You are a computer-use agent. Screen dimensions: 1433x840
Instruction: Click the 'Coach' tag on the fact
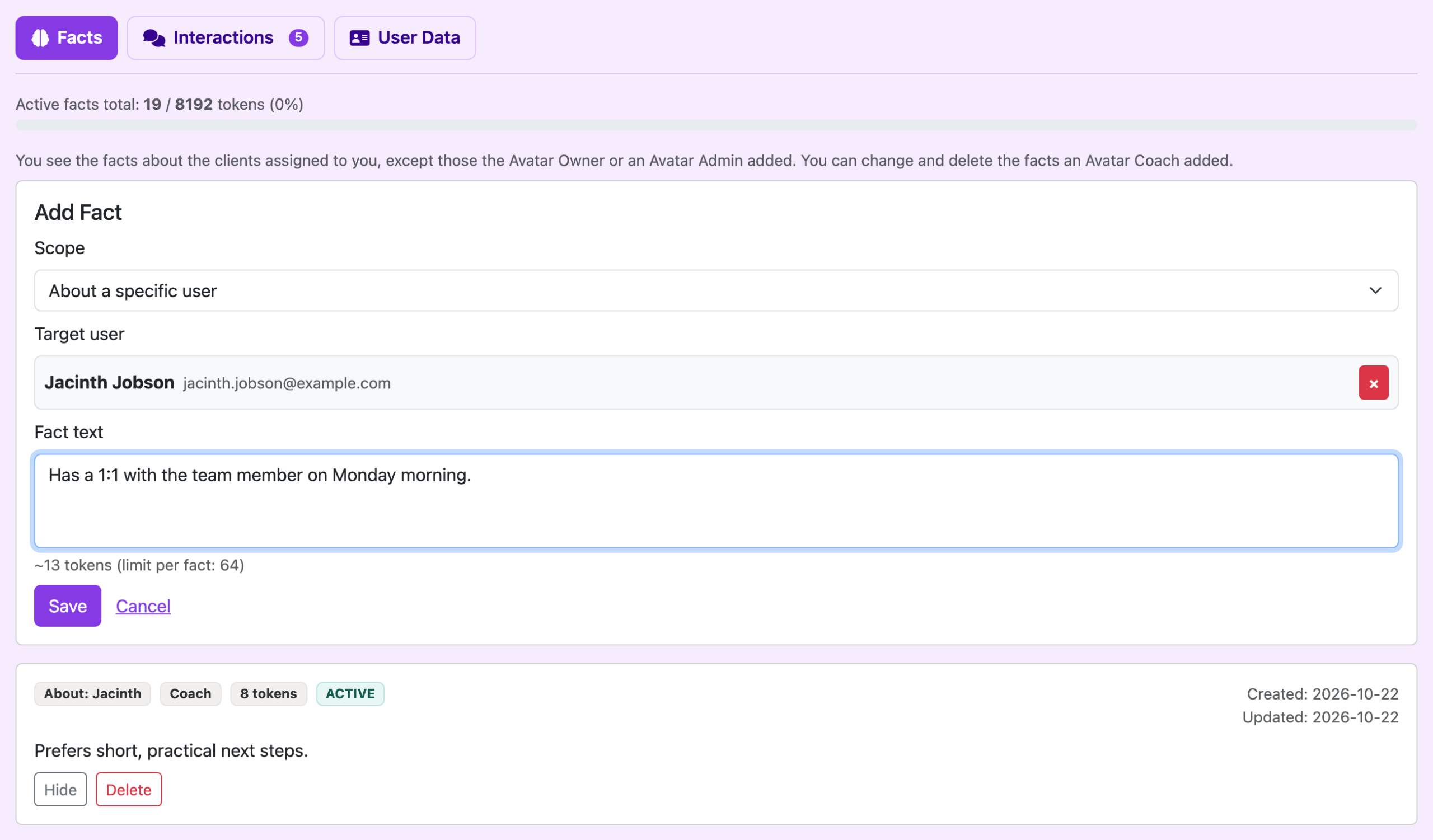(190, 693)
